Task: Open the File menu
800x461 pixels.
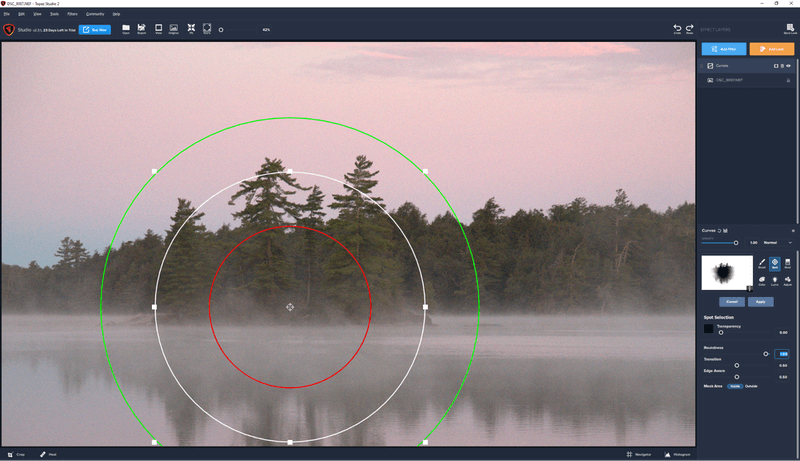Action: (7, 14)
